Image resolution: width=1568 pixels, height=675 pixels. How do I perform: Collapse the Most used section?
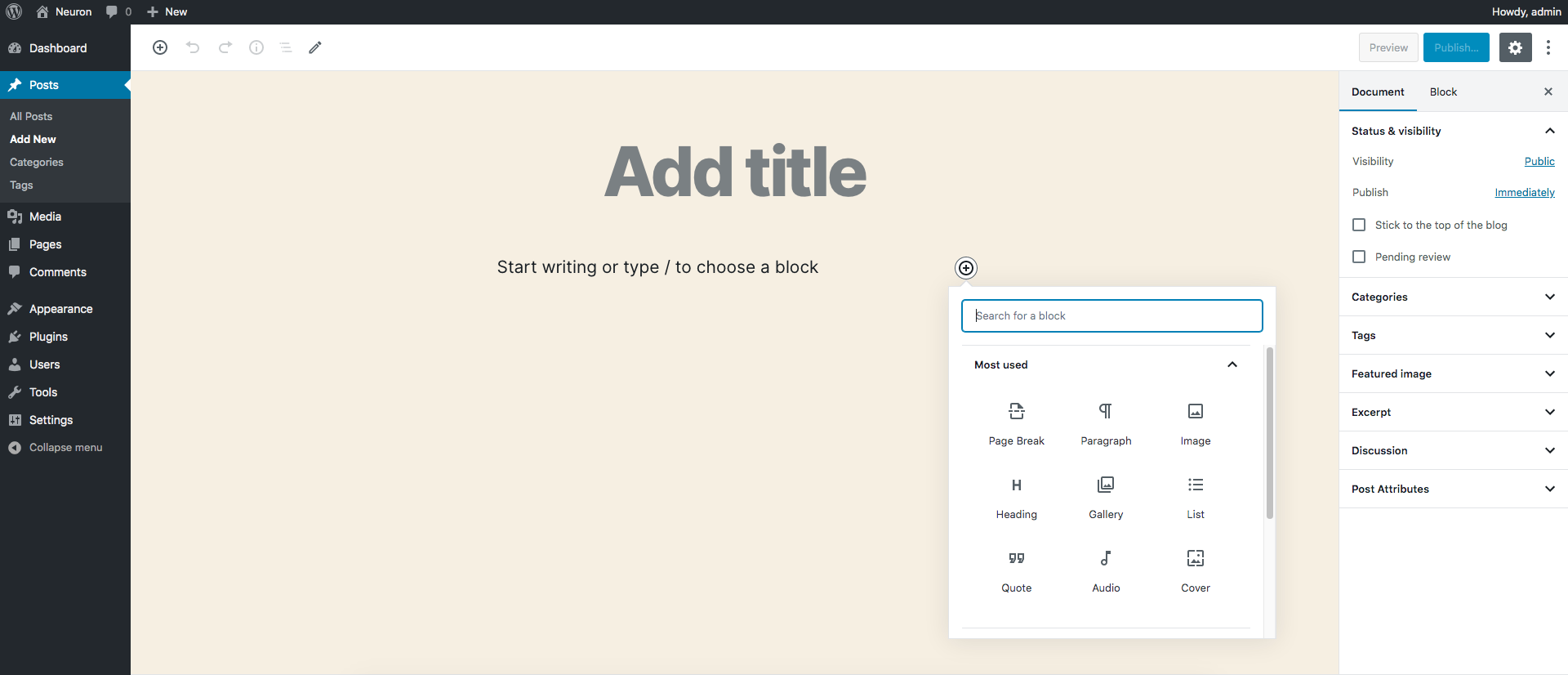point(1106,364)
